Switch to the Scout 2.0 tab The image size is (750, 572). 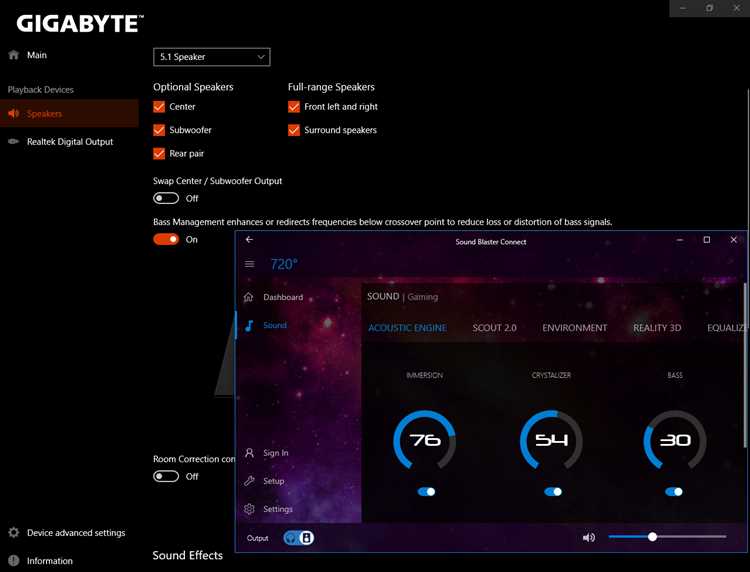(494, 328)
